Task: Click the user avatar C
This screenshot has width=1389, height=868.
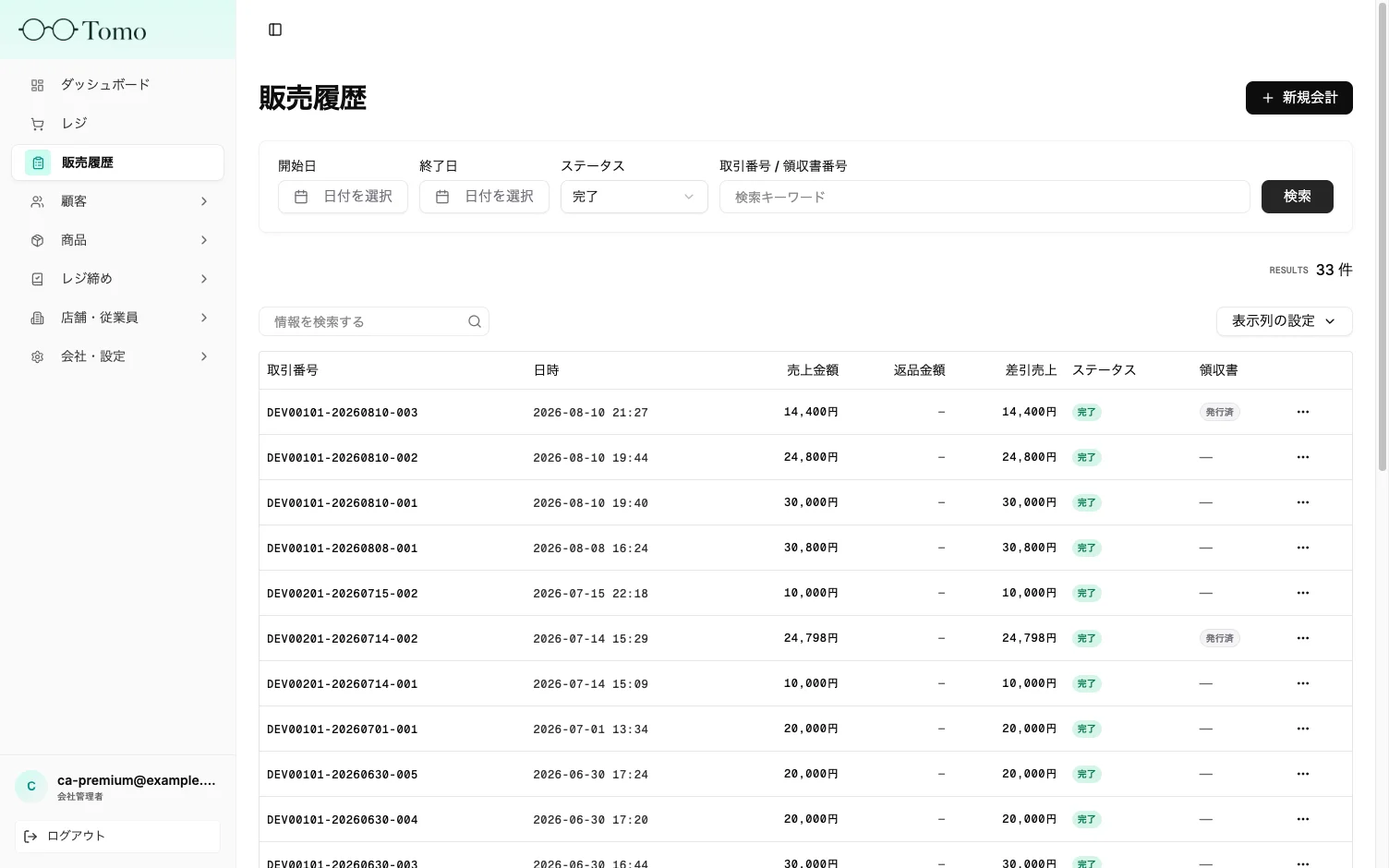Action: (x=31, y=786)
